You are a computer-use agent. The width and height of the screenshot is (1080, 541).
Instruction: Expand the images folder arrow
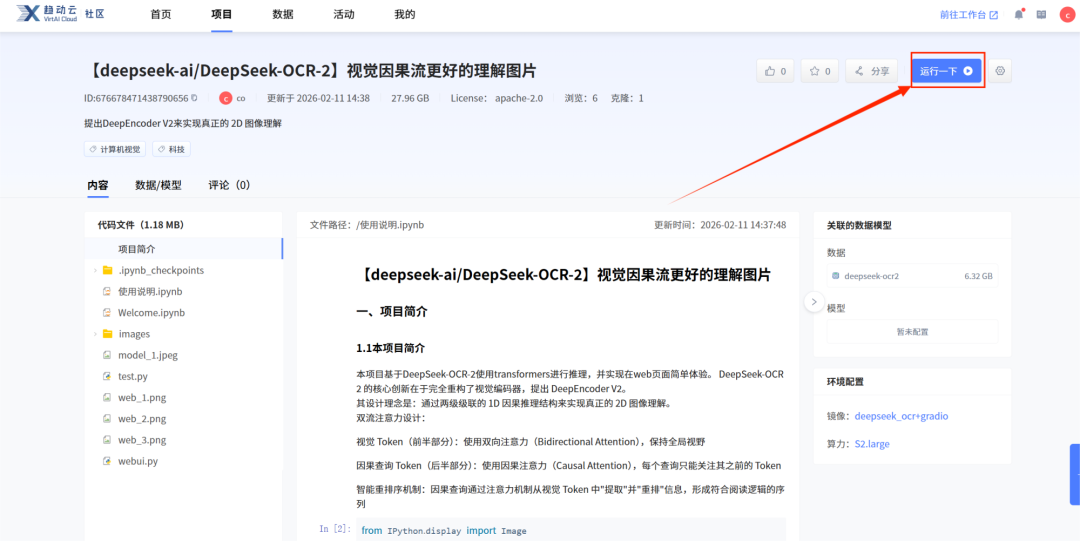(95, 334)
